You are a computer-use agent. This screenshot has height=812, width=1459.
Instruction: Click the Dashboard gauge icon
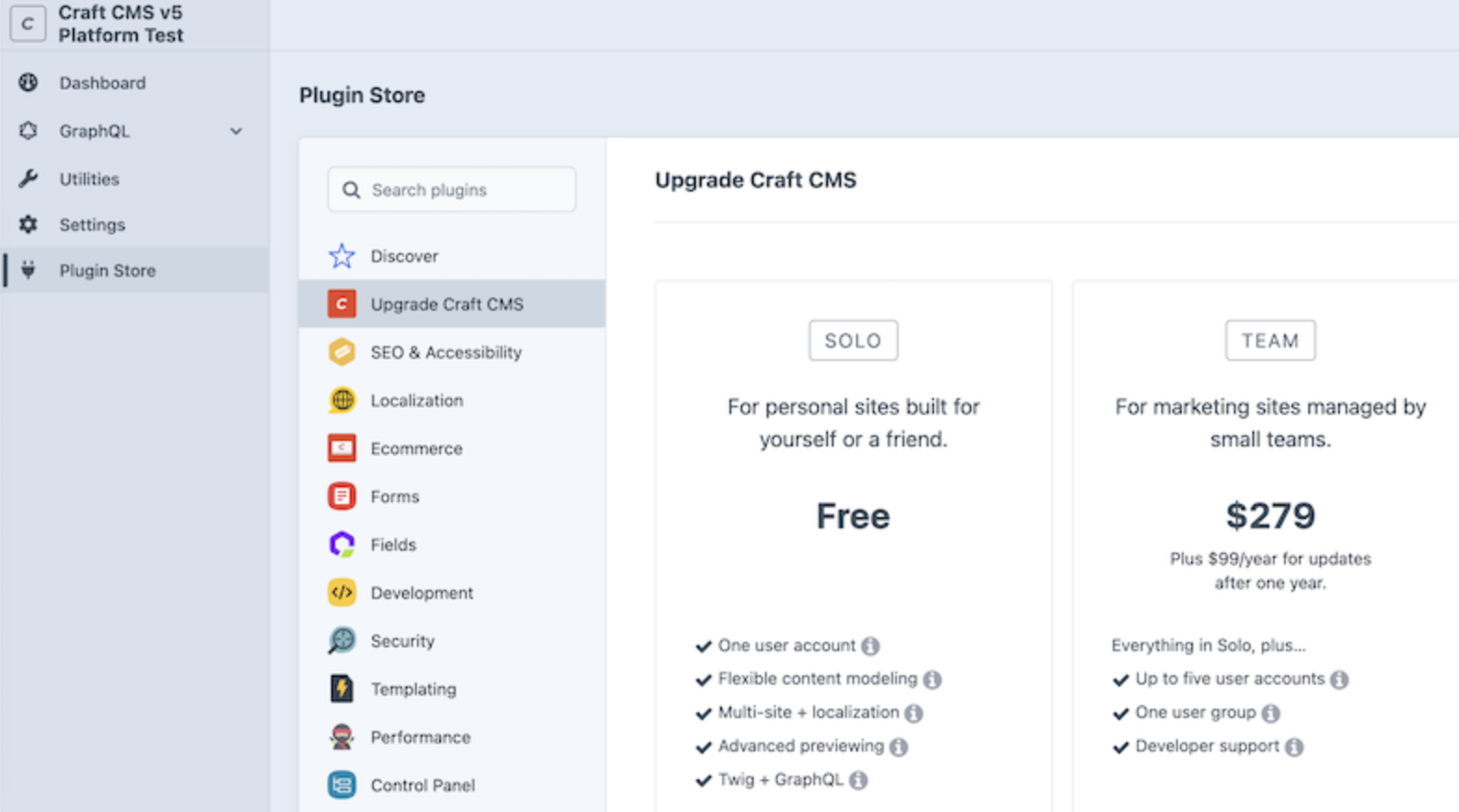[28, 82]
